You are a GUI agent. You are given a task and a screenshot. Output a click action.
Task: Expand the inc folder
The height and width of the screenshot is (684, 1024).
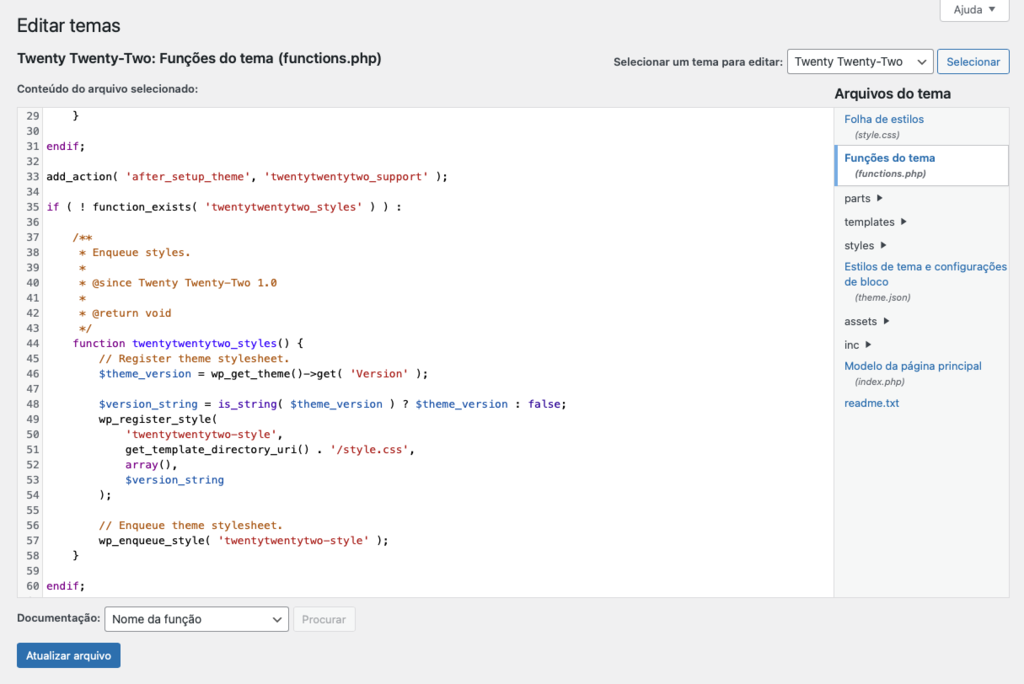(x=851, y=343)
